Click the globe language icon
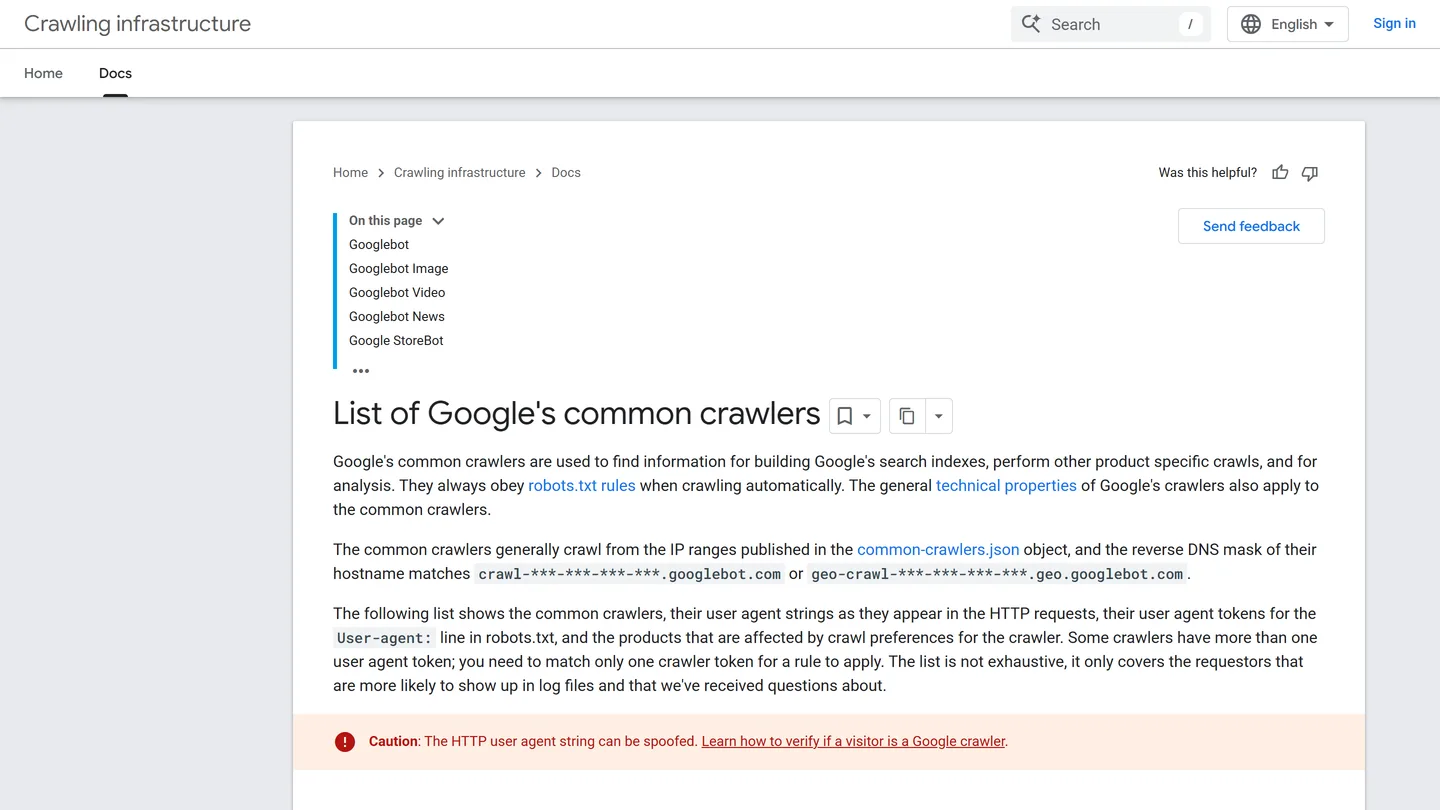The width and height of the screenshot is (1440, 810). pyautogui.click(x=1251, y=24)
